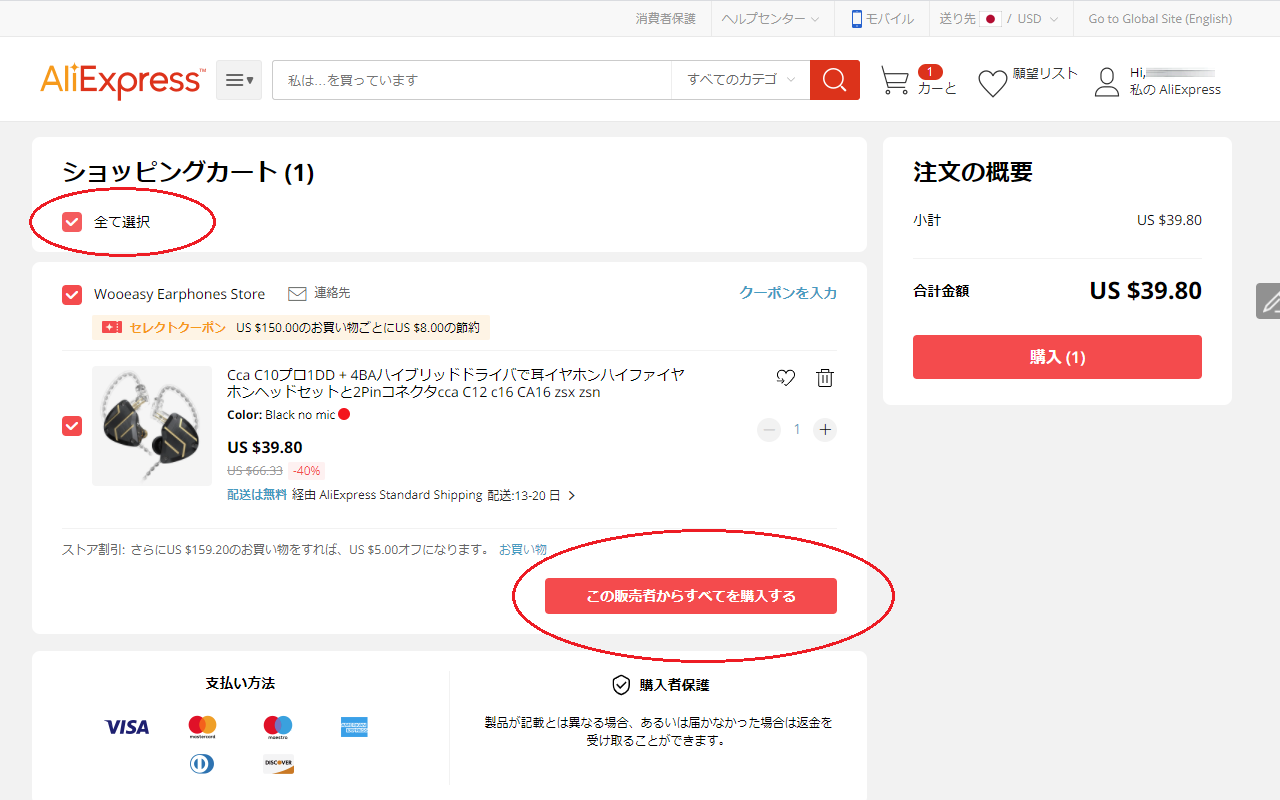The image size is (1280, 800).
Task: Click the 連絡先 contact link
Action: coord(332,293)
